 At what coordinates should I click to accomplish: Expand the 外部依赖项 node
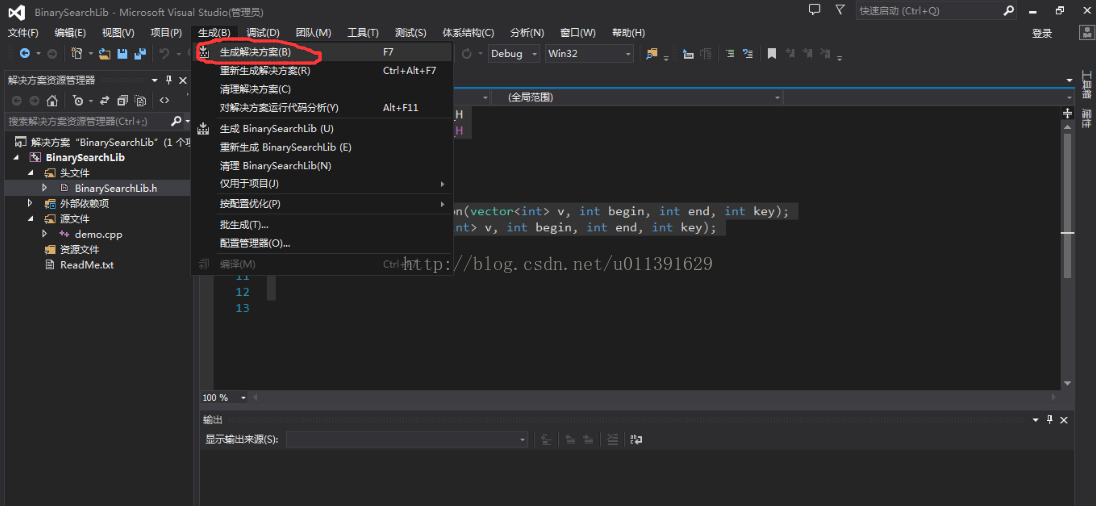pyautogui.click(x=30, y=203)
